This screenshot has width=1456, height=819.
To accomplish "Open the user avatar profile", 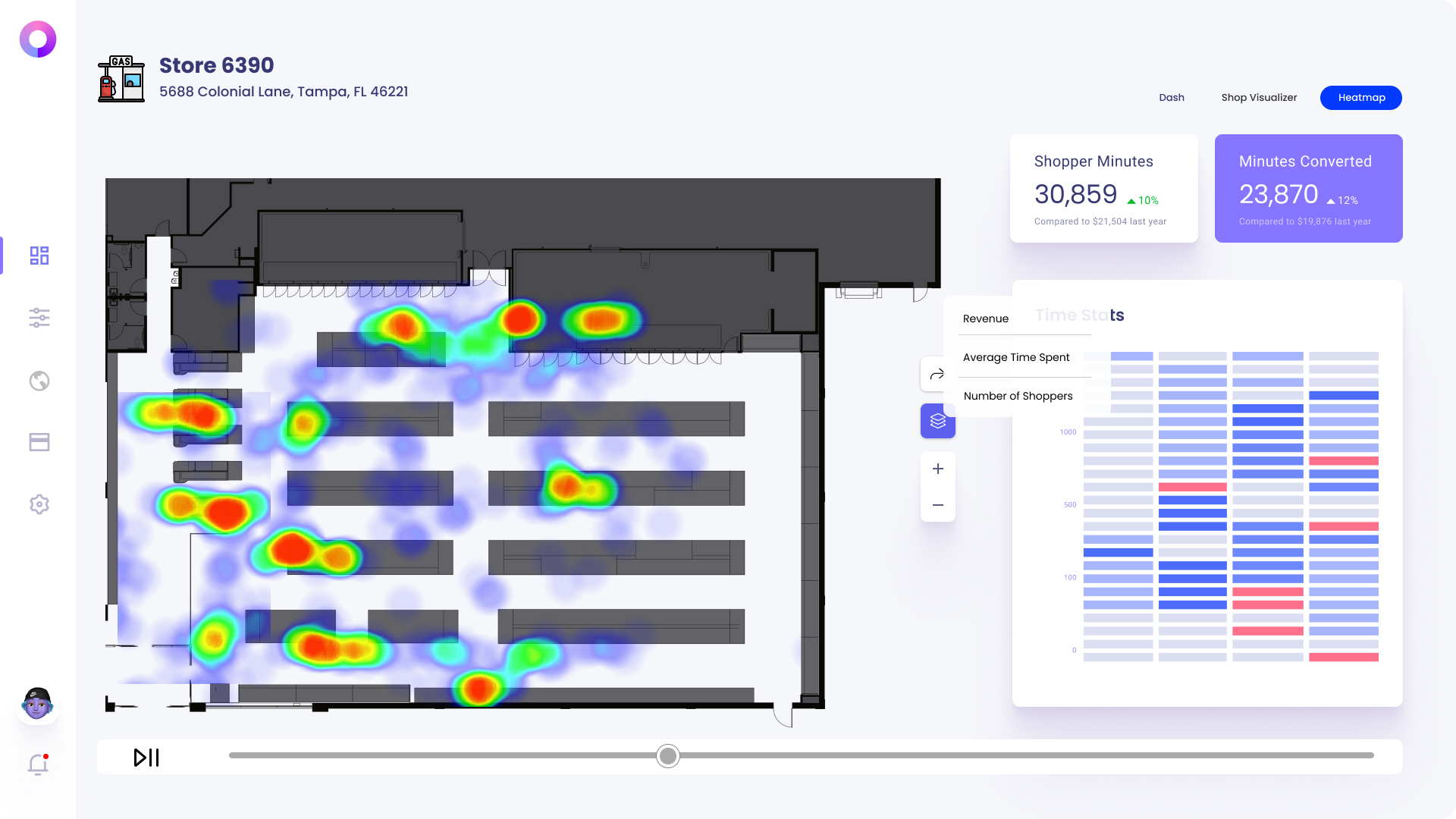I will point(38,704).
